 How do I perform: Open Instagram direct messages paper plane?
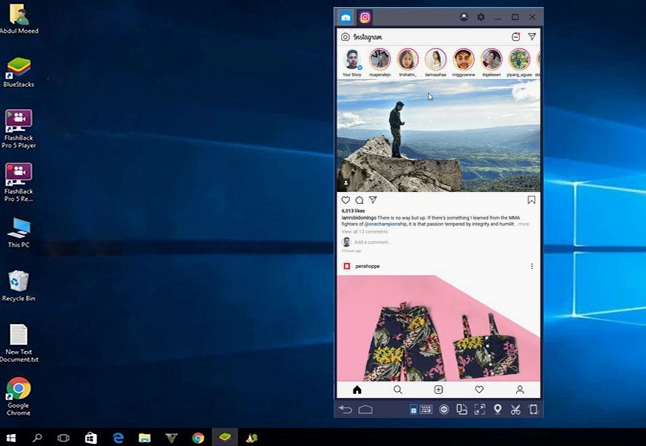pyautogui.click(x=532, y=37)
